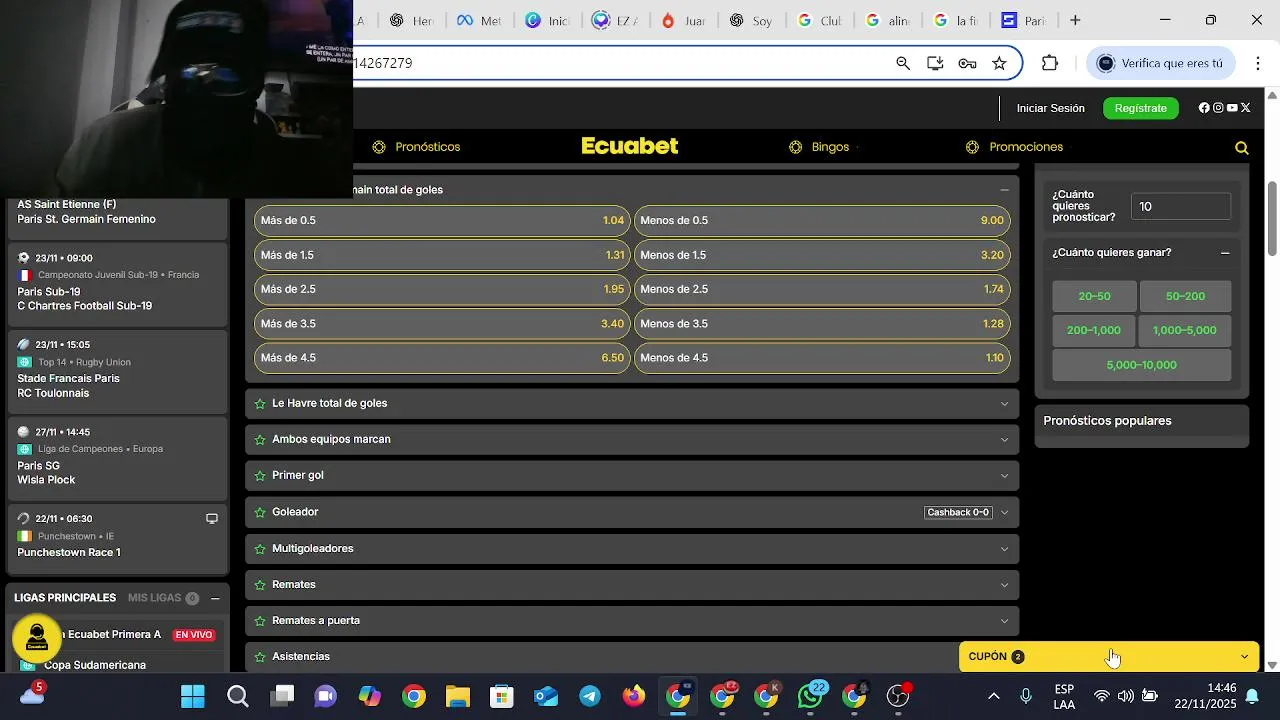
Task: Click the Iniciar Sesión link
Action: [x=1050, y=108]
